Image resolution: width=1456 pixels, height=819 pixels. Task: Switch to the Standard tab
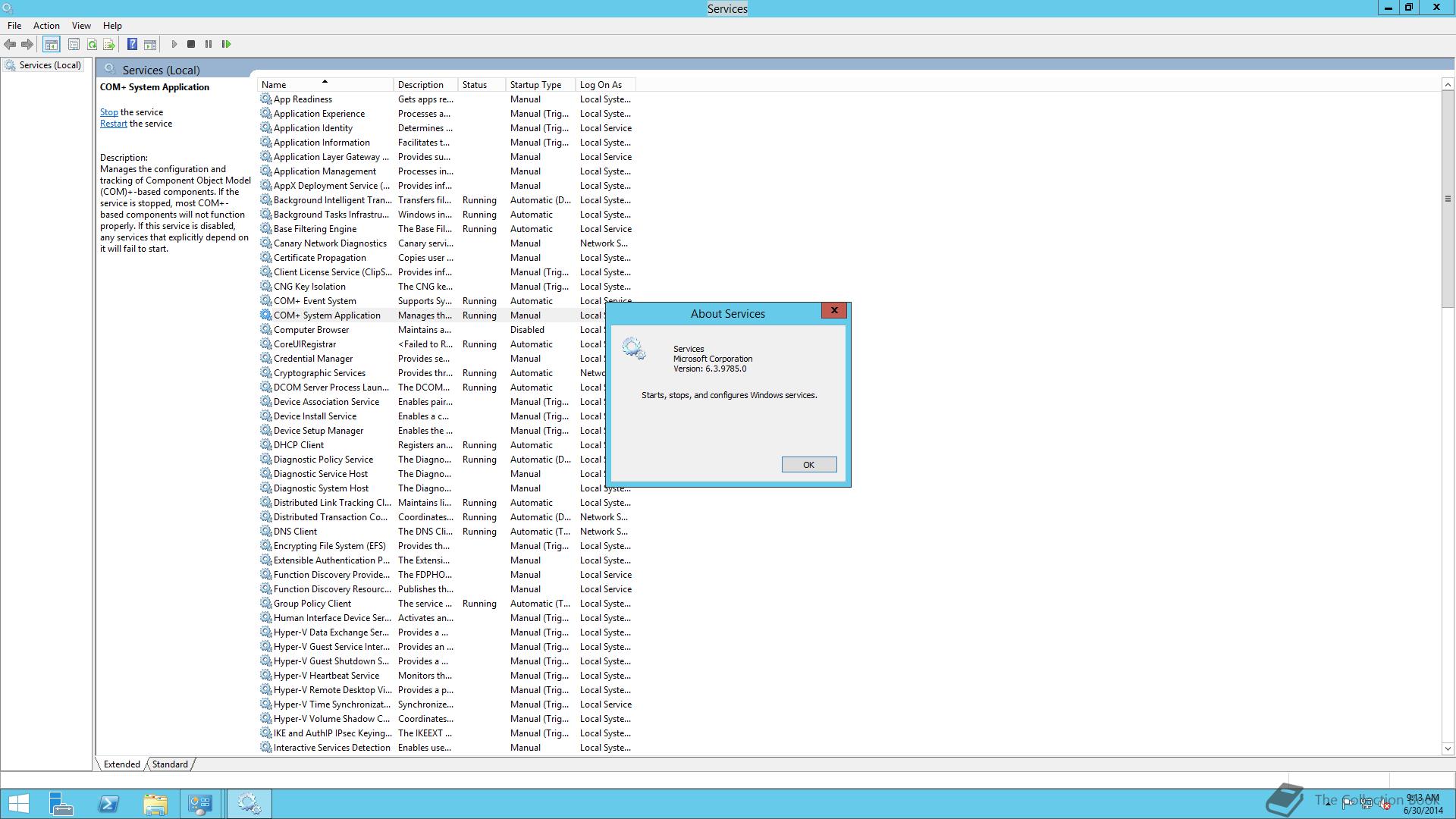click(x=170, y=764)
